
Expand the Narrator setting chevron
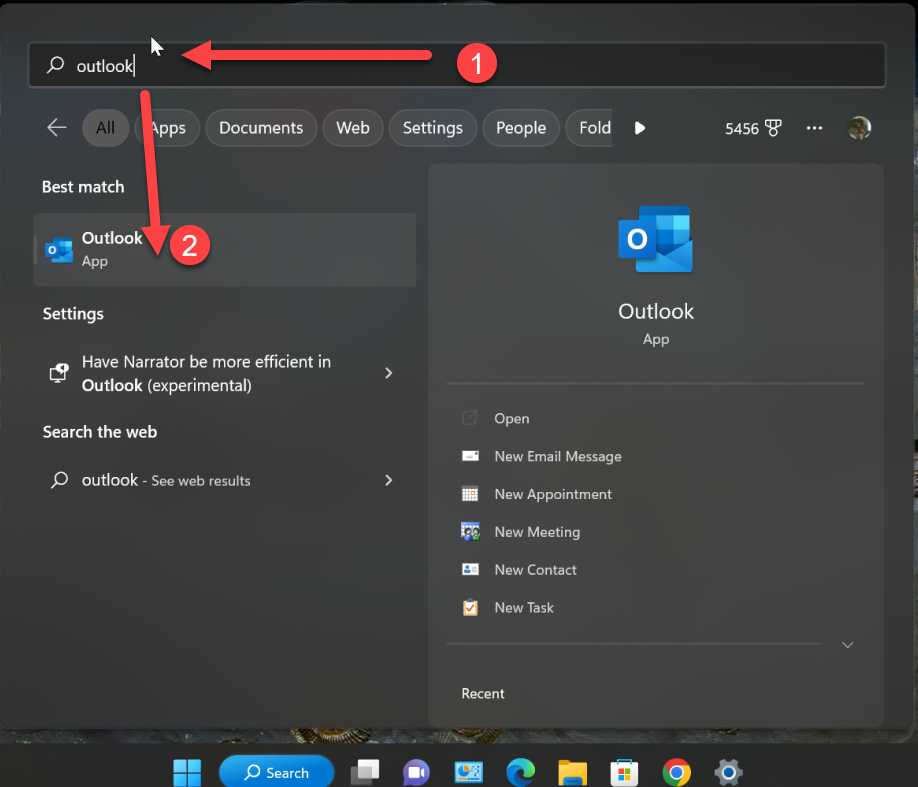389,373
